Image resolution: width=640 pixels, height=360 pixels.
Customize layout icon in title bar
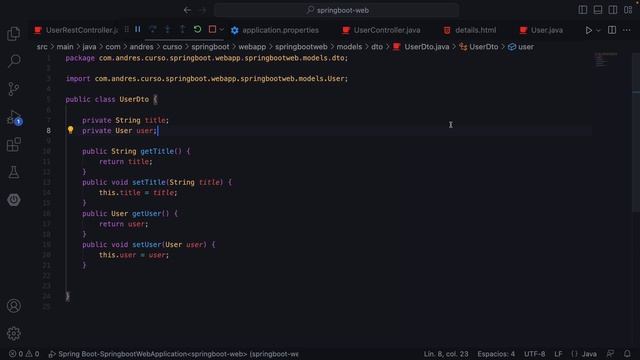[628, 10]
